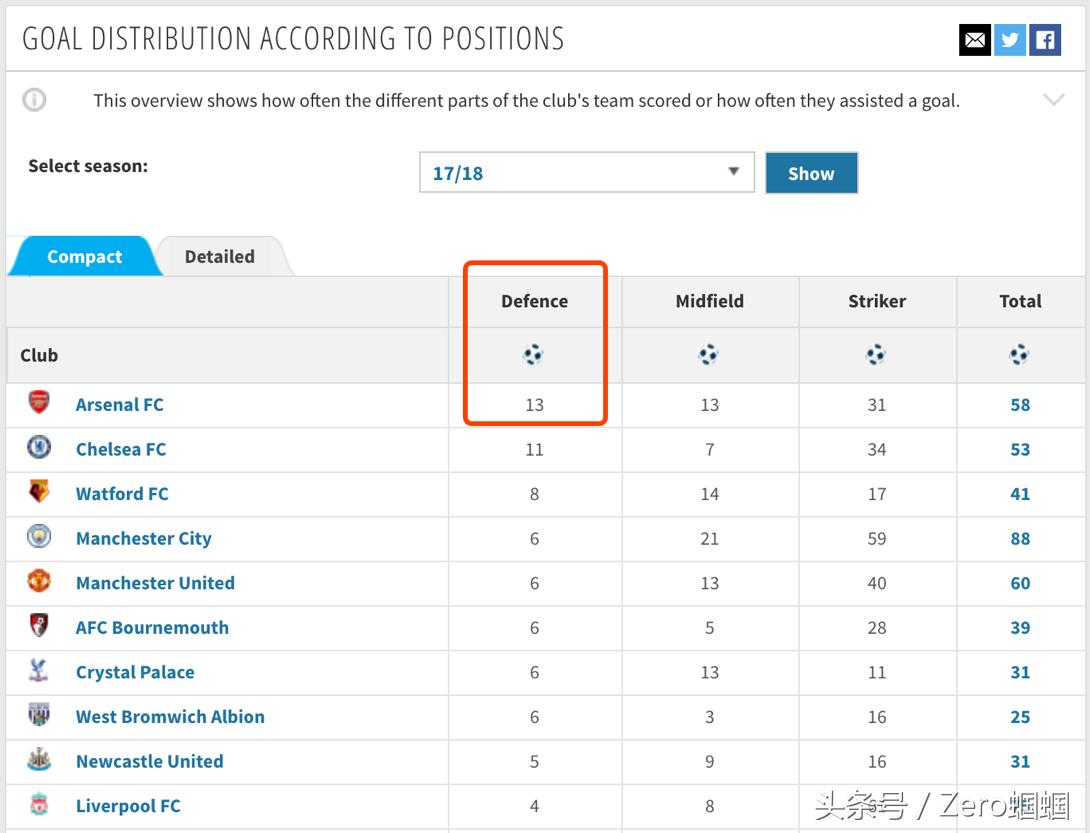Sort by Striker goals ball icon
1090x833 pixels.
pos(876,354)
